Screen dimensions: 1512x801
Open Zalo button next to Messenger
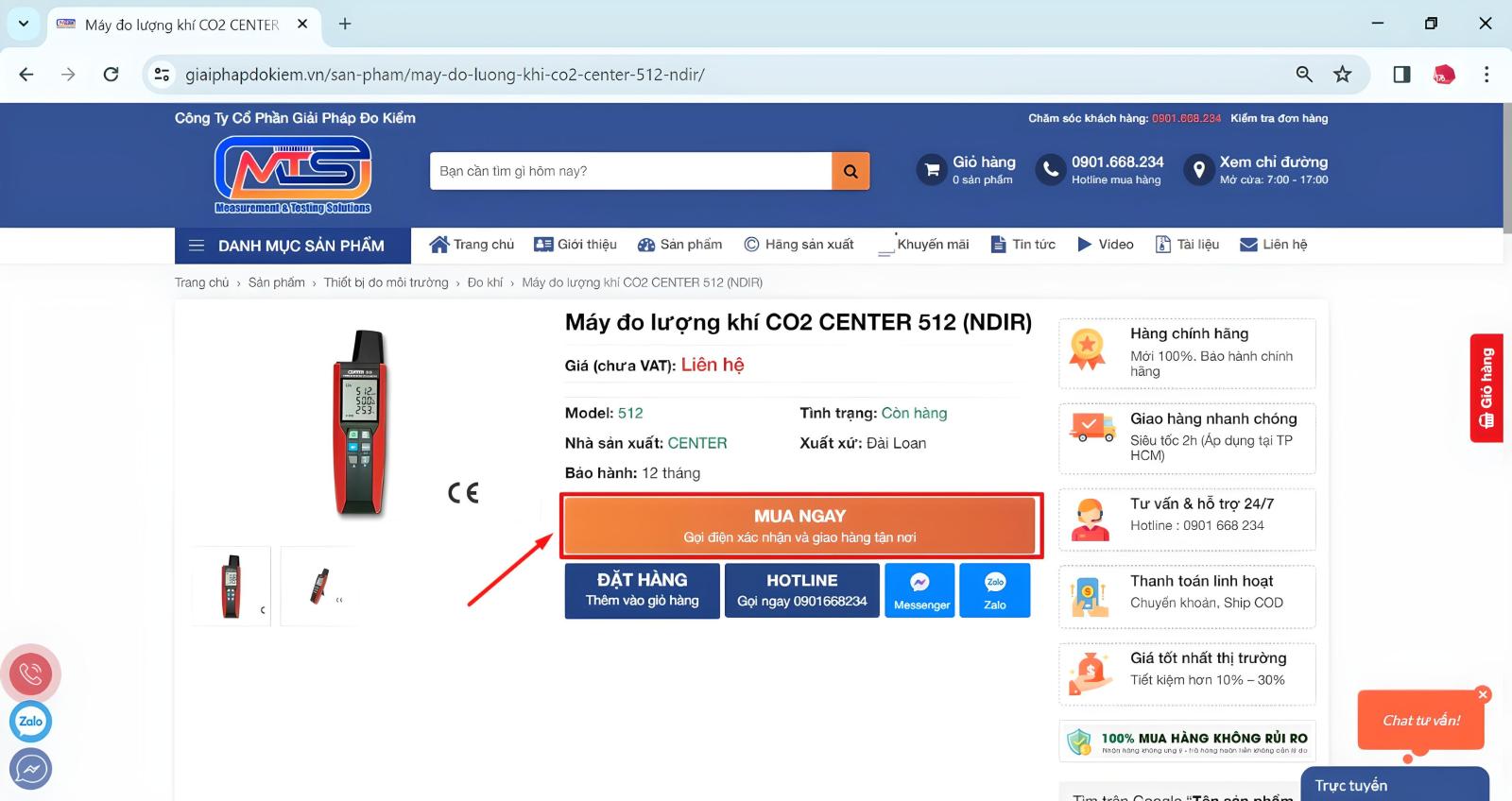995,591
